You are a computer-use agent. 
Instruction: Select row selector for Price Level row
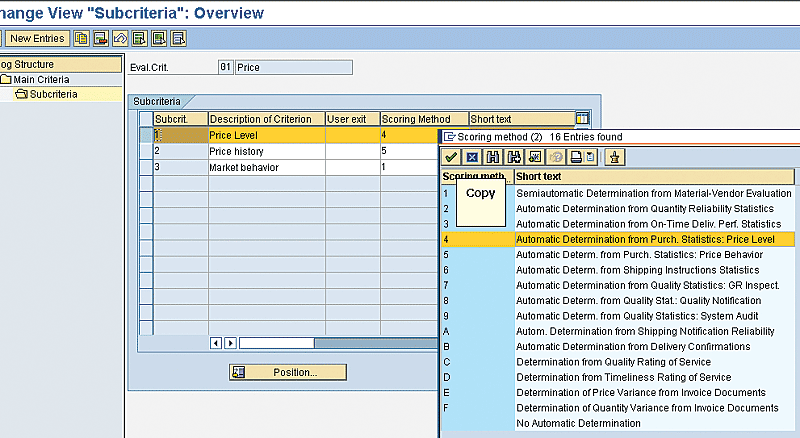point(146,135)
